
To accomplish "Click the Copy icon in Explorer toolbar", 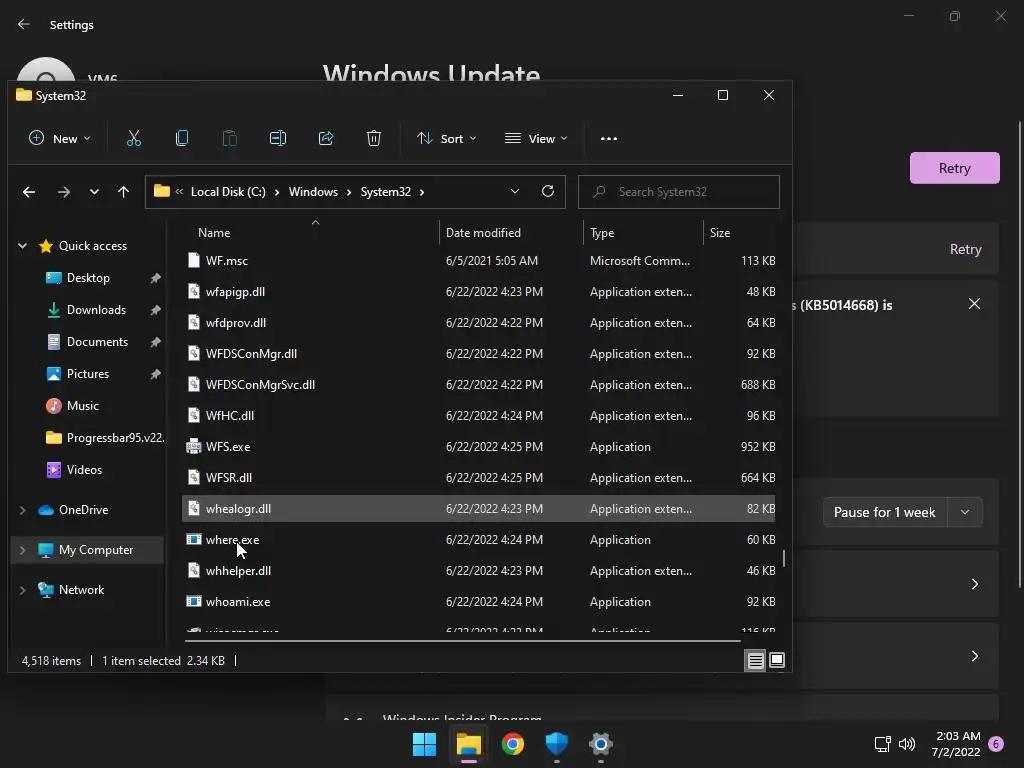I will pyautogui.click(x=182, y=138).
